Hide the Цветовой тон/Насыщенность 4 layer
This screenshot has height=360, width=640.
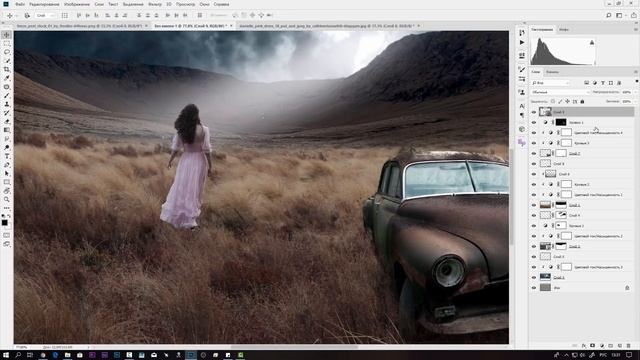[534, 133]
